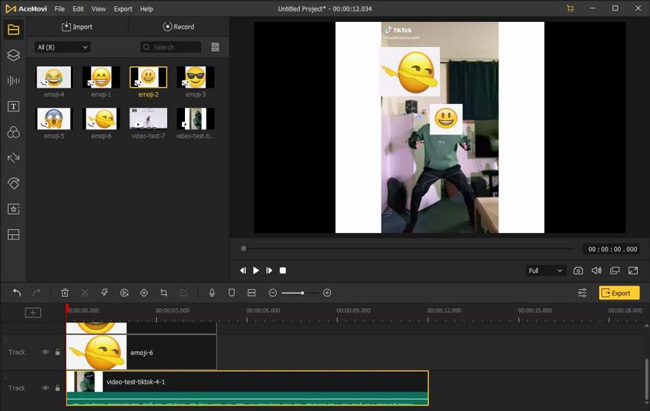650x411 pixels.
Task: Open timeline settings sliders icon
Action: tap(582, 293)
